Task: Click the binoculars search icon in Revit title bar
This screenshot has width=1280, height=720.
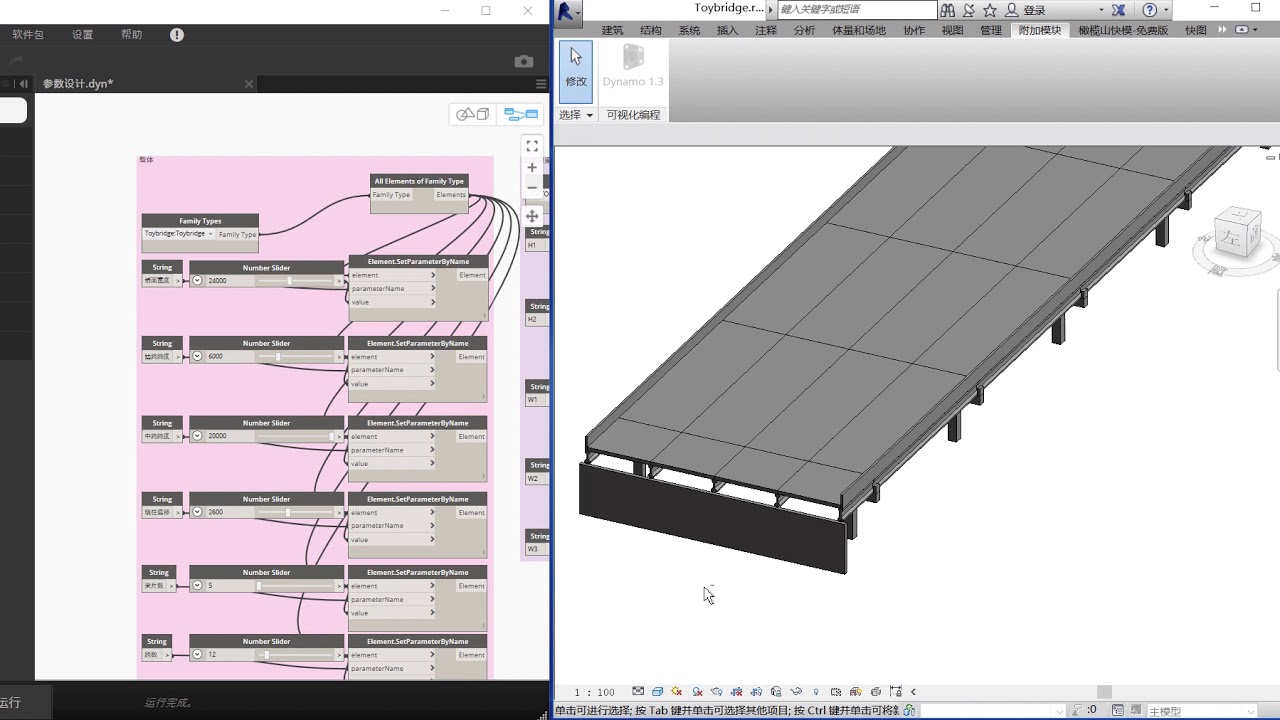Action: (949, 10)
